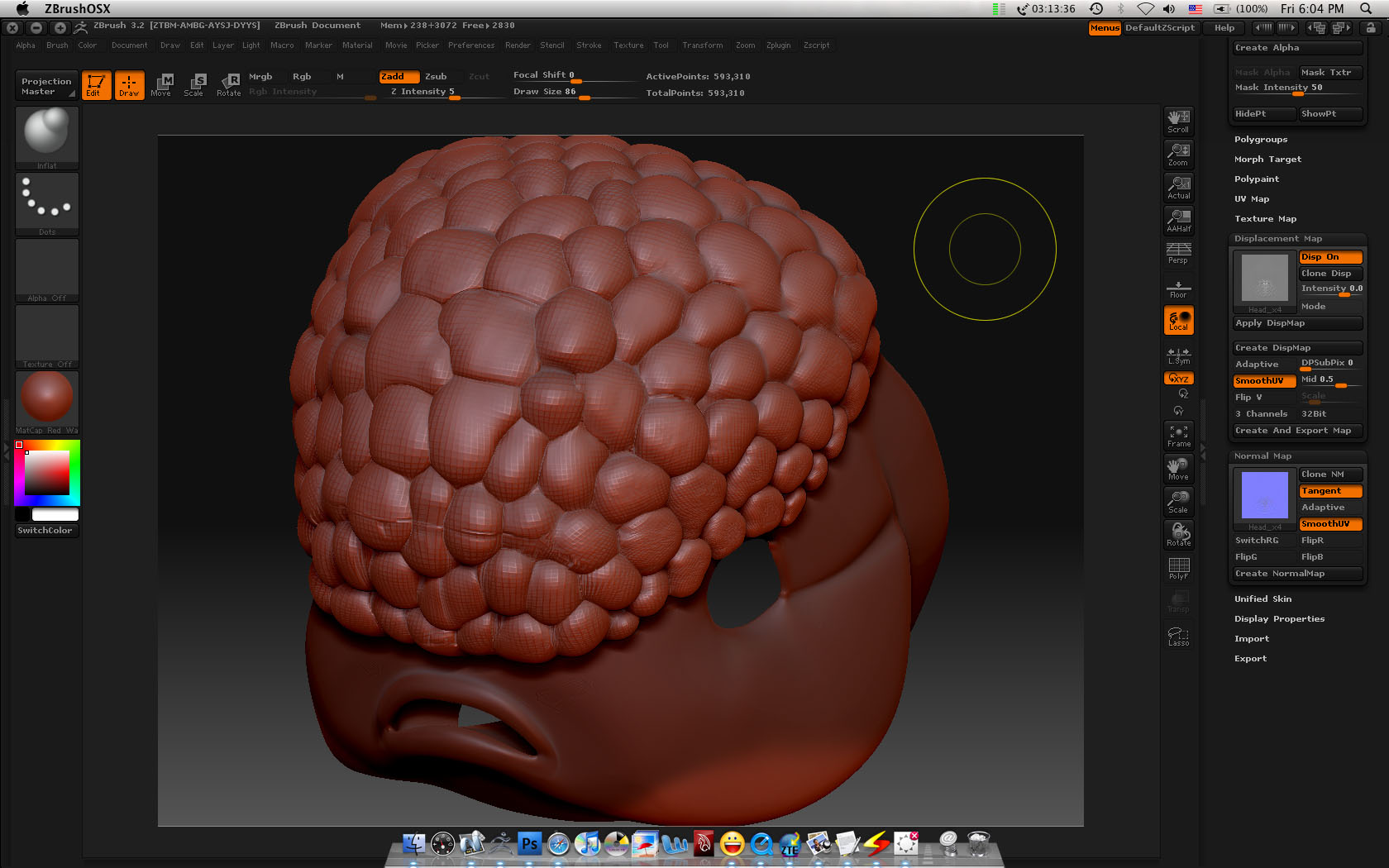Open the Zplugin menu
Image resolution: width=1389 pixels, height=868 pixels.
point(778,45)
